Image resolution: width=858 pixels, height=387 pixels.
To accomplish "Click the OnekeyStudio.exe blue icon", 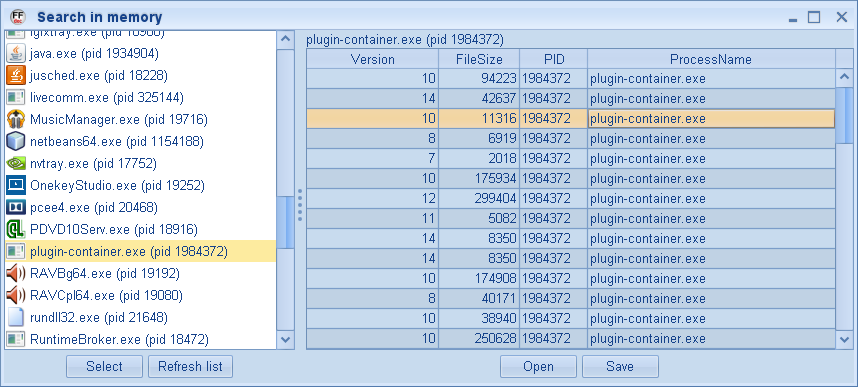I will coord(16,186).
